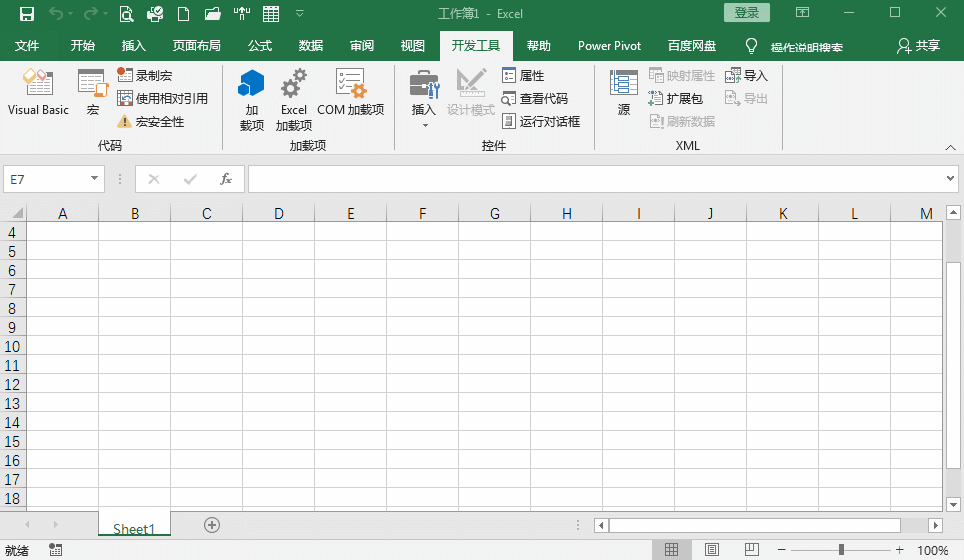Select the Sheet1 tab
Image resolution: width=964 pixels, height=560 pixels.
coord(134,527)
